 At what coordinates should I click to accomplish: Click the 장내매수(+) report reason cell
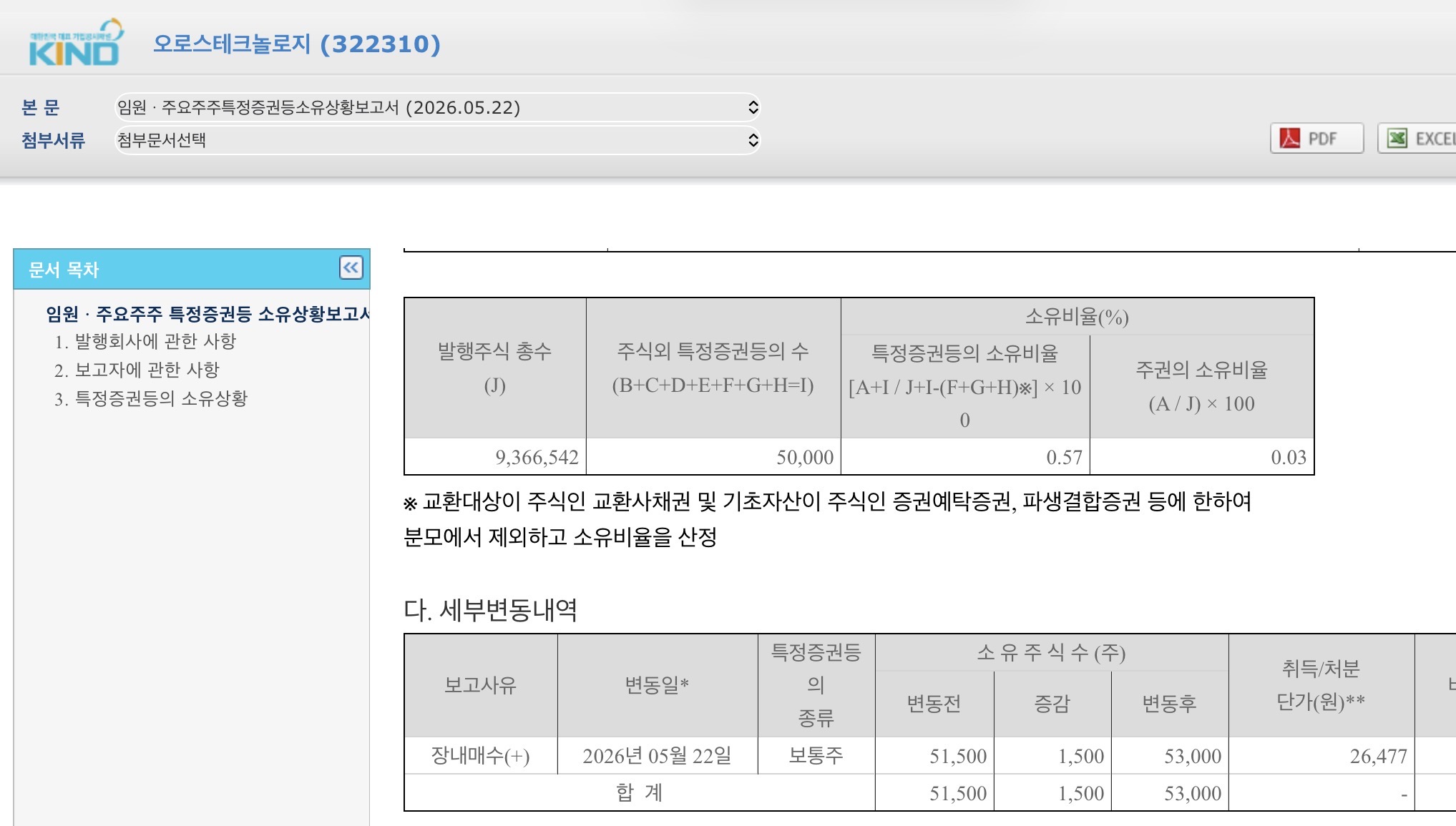pos(481,756)
